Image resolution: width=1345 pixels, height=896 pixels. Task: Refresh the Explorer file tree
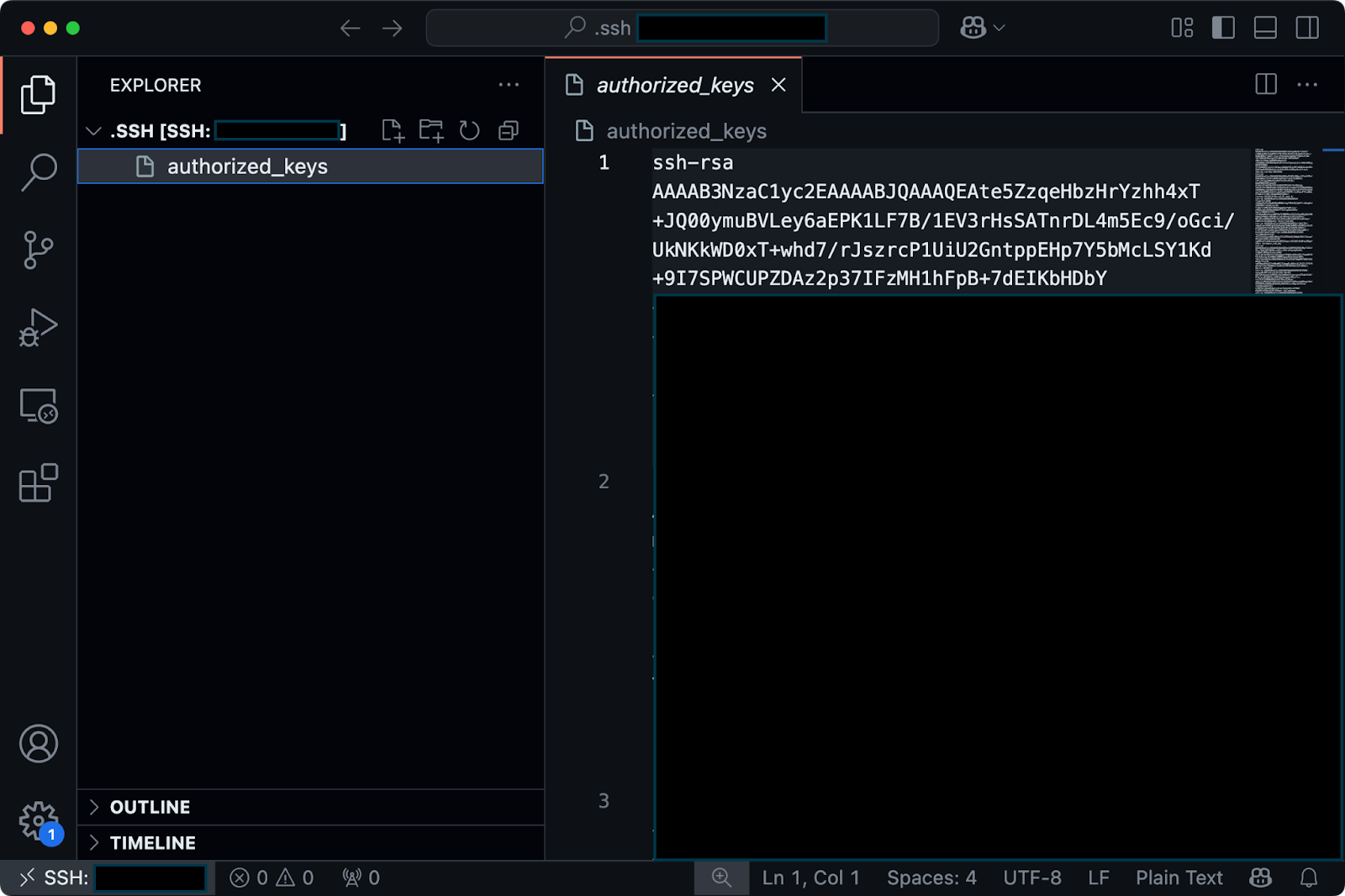(470, 130)
